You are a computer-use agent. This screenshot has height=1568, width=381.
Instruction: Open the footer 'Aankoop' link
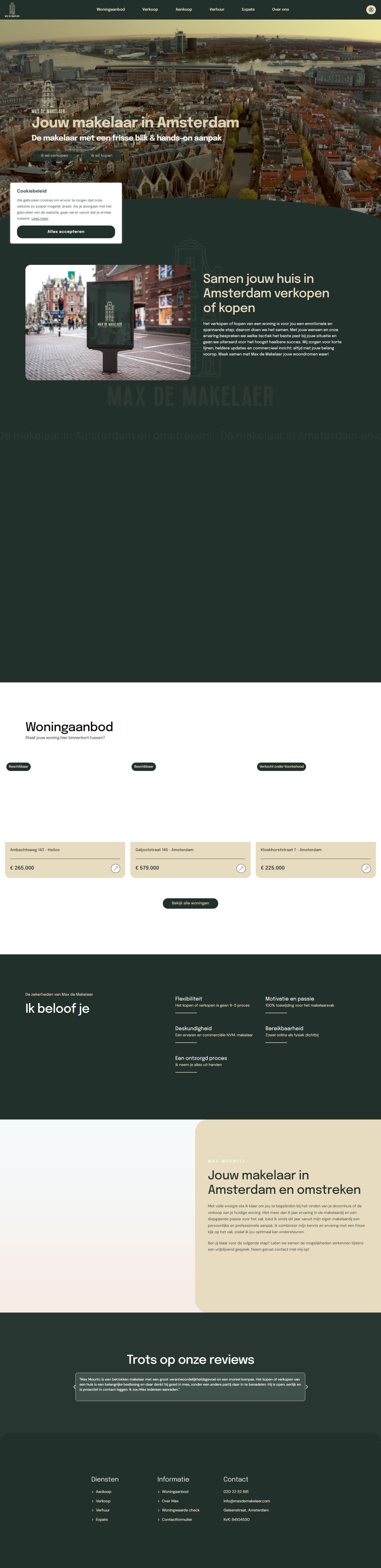pyautogui.click(x=104, y=1492)
